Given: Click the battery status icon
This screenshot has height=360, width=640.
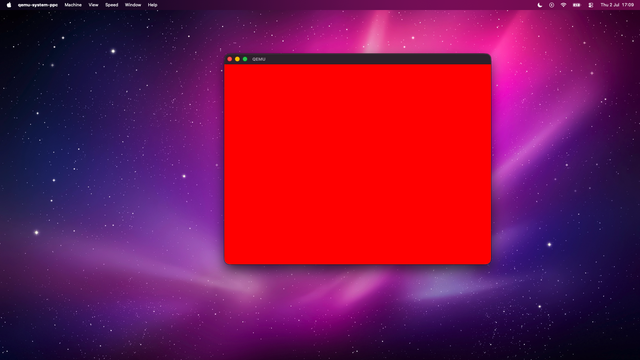Looking at the screenshot, I should (576, 5).
